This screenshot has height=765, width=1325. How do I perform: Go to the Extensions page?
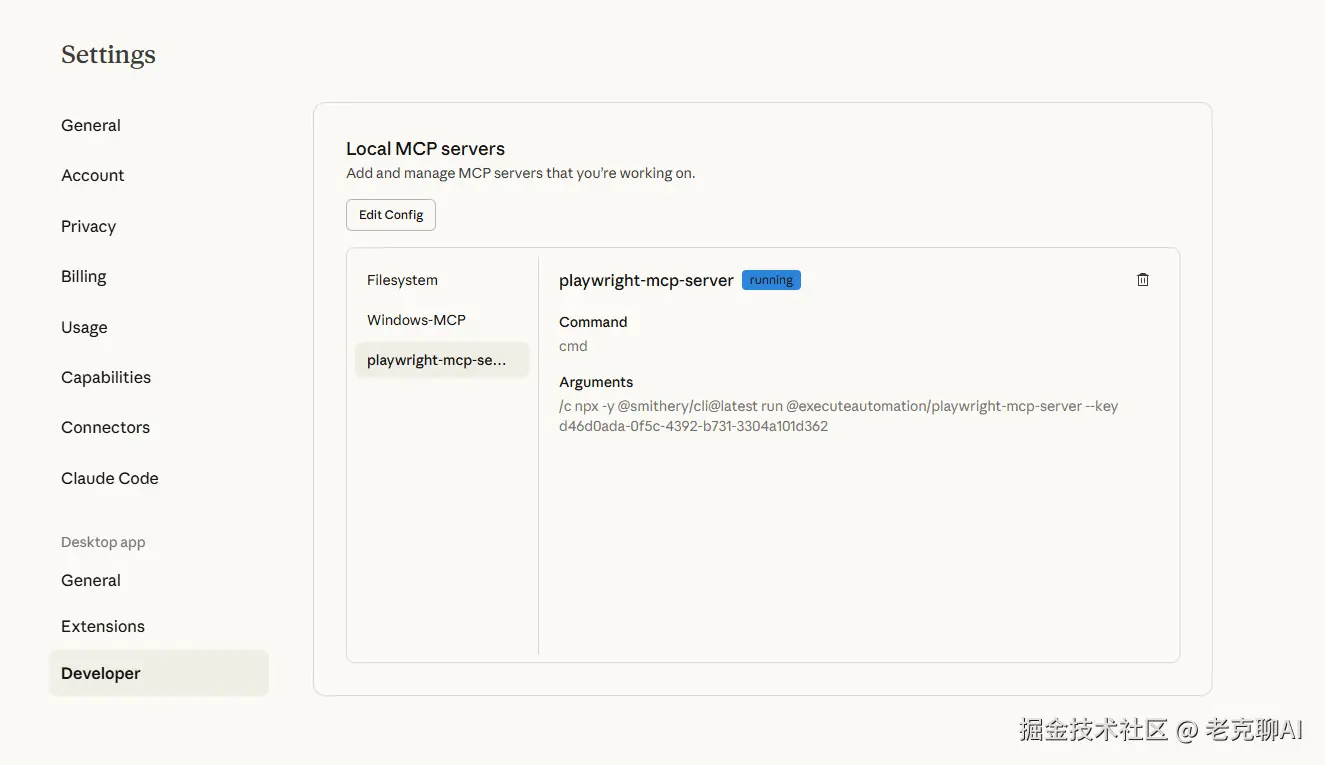pos(103,626)
